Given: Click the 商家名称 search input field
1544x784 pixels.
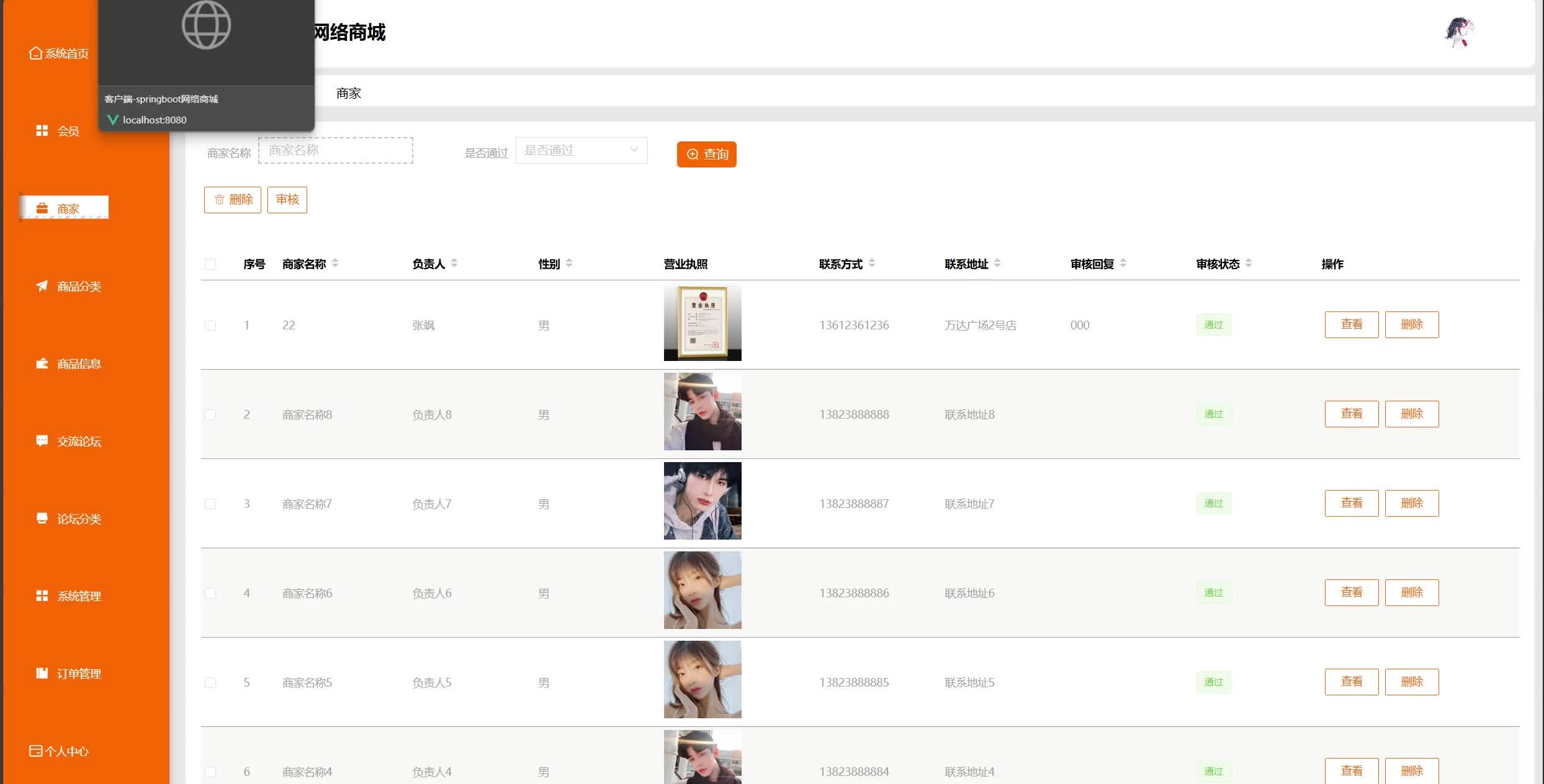Looking at the screenshot, I should tap(336, 150).
